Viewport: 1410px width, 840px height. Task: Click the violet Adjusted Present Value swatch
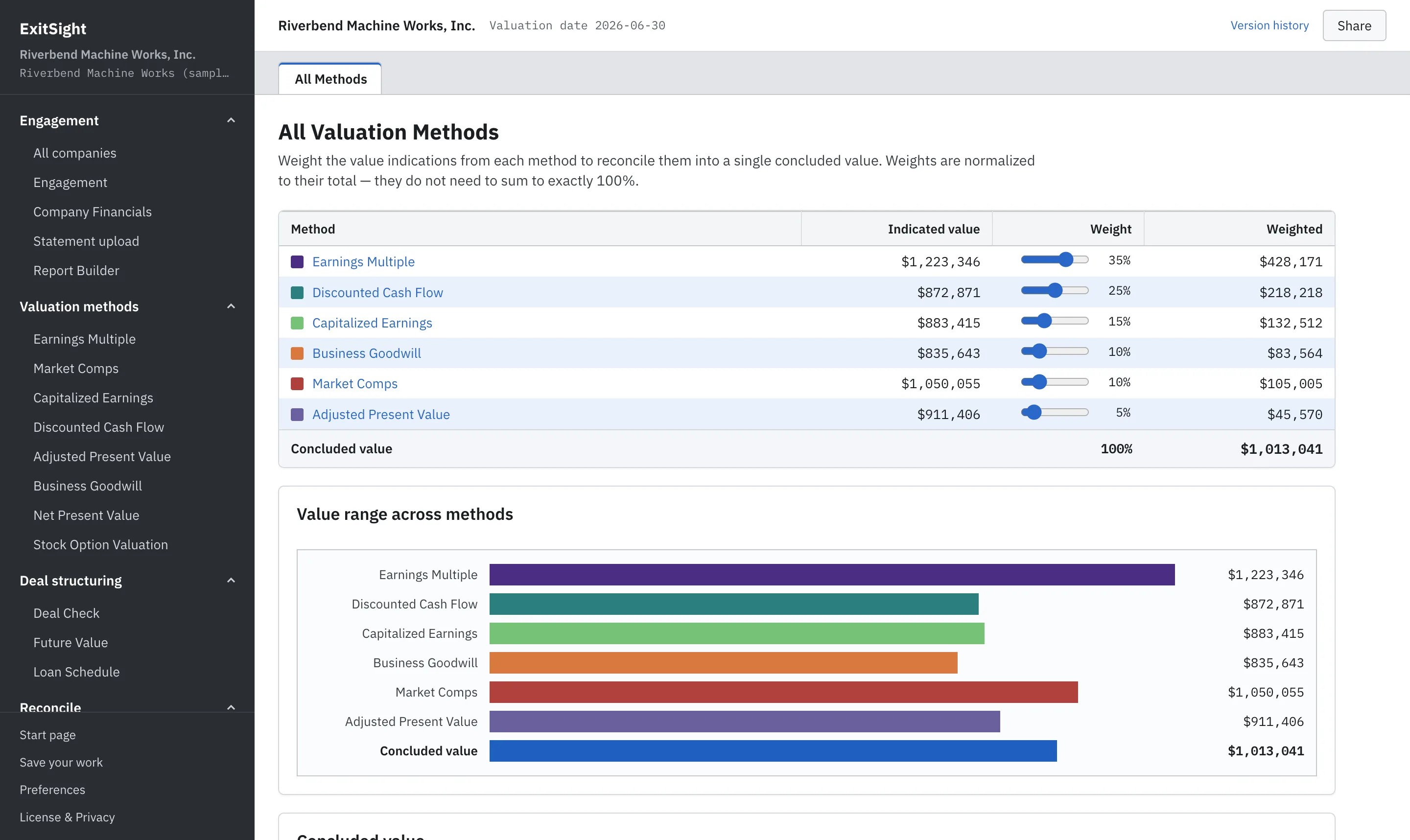point(297,414)
